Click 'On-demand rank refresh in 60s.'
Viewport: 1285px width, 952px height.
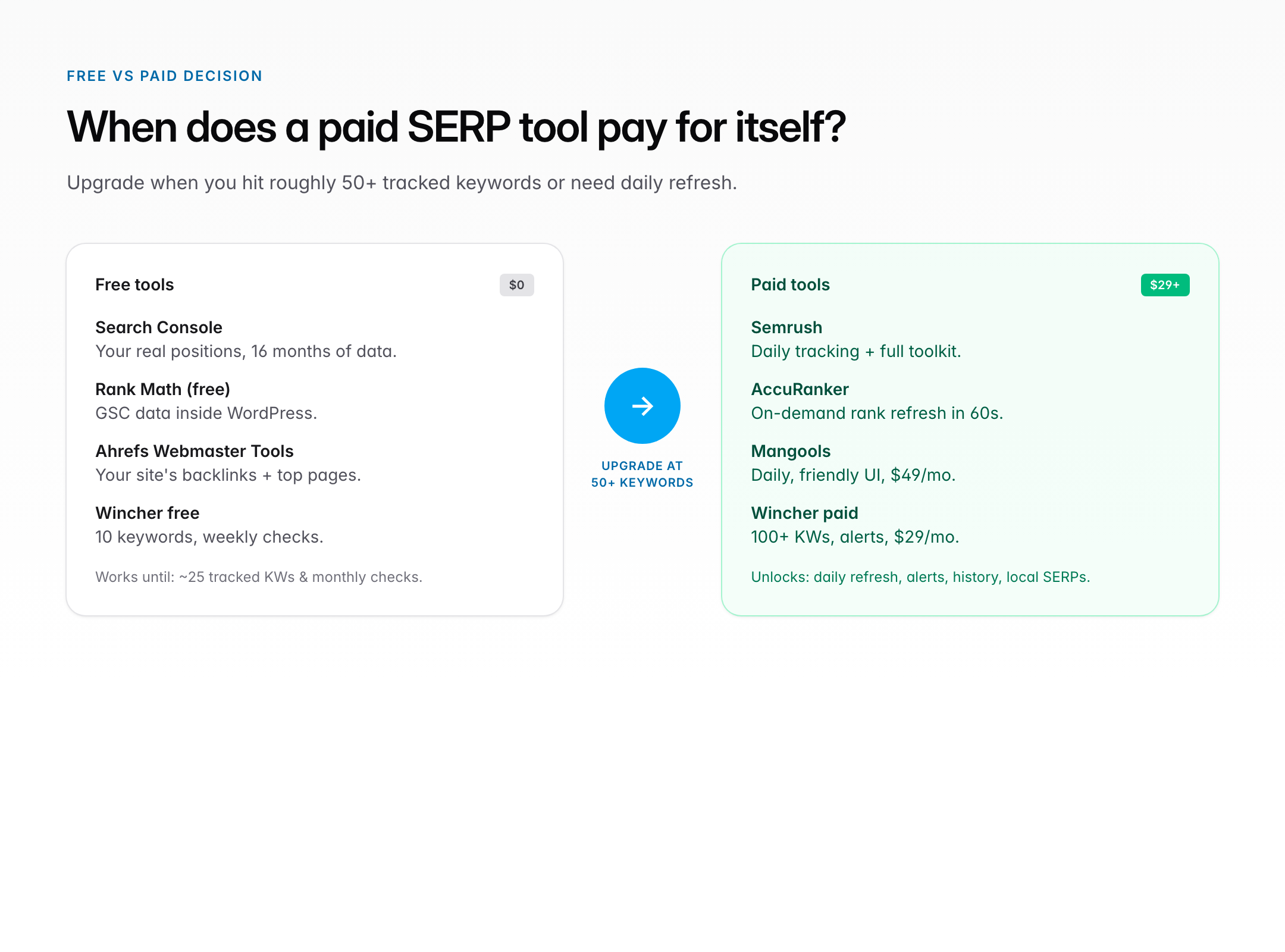877,414
